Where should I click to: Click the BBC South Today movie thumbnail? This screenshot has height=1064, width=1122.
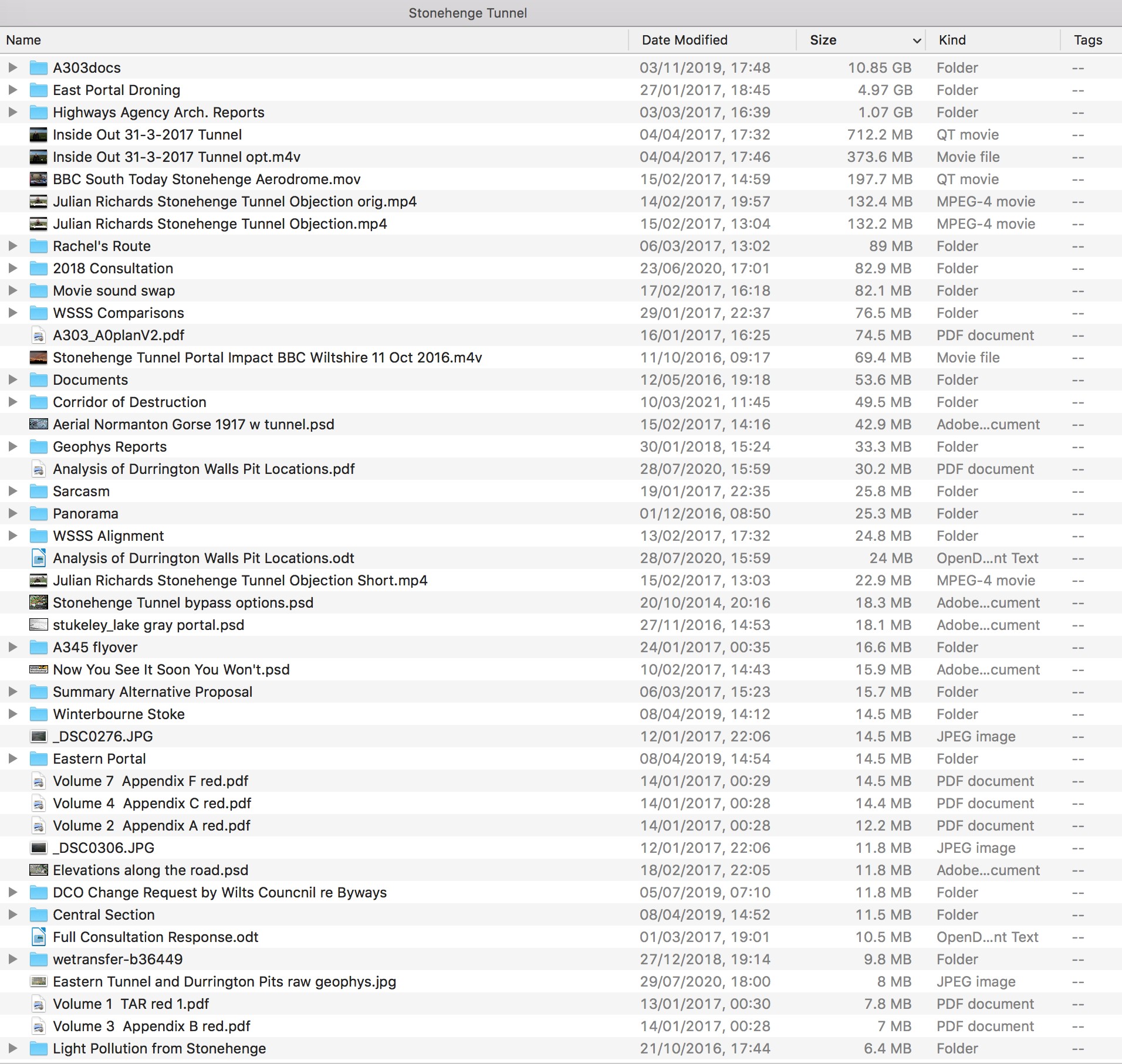pos(39,179)
